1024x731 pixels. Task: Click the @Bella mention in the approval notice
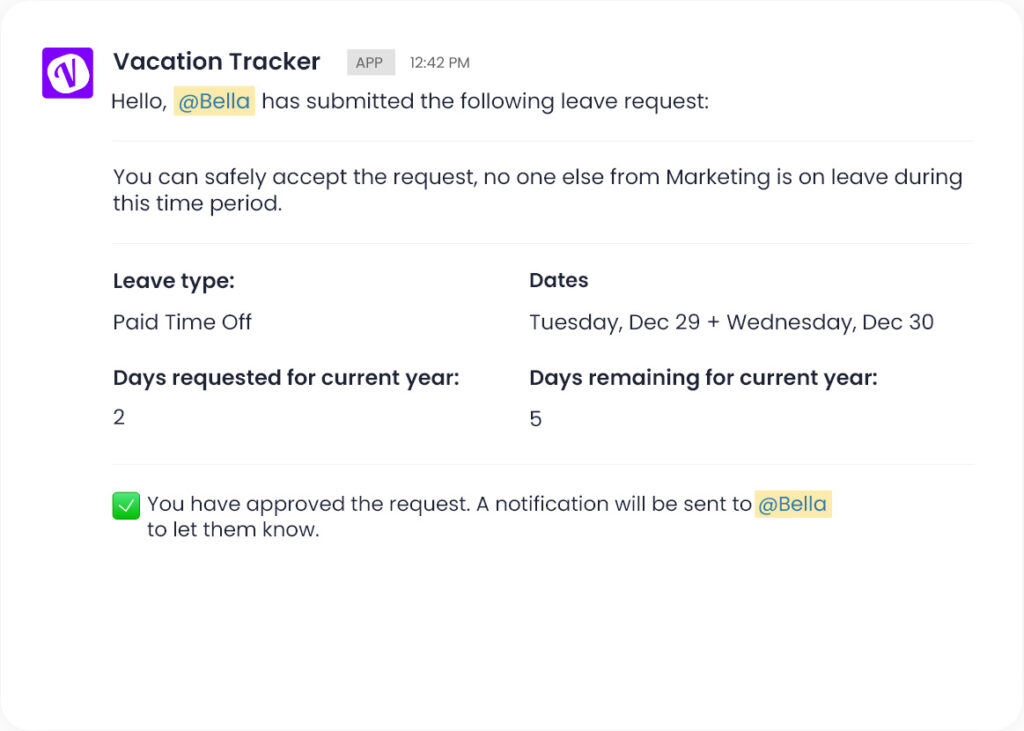coord(793,504)
